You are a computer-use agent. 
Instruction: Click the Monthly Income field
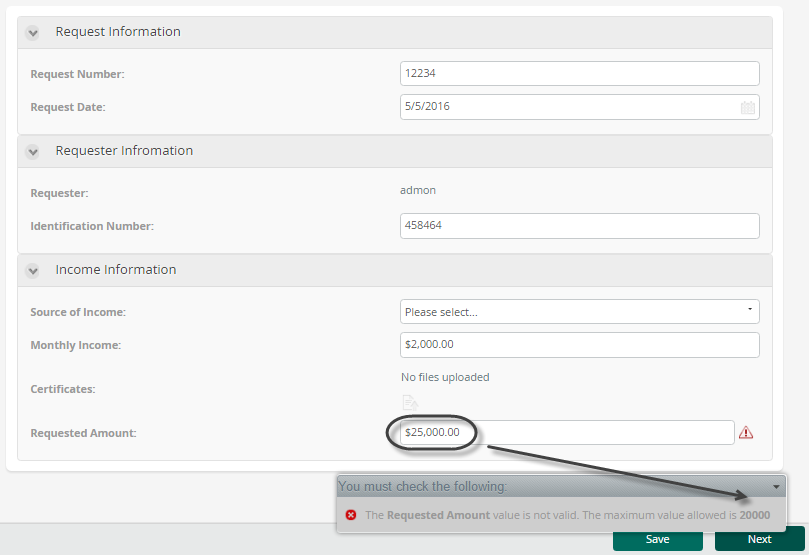point(579,345)
